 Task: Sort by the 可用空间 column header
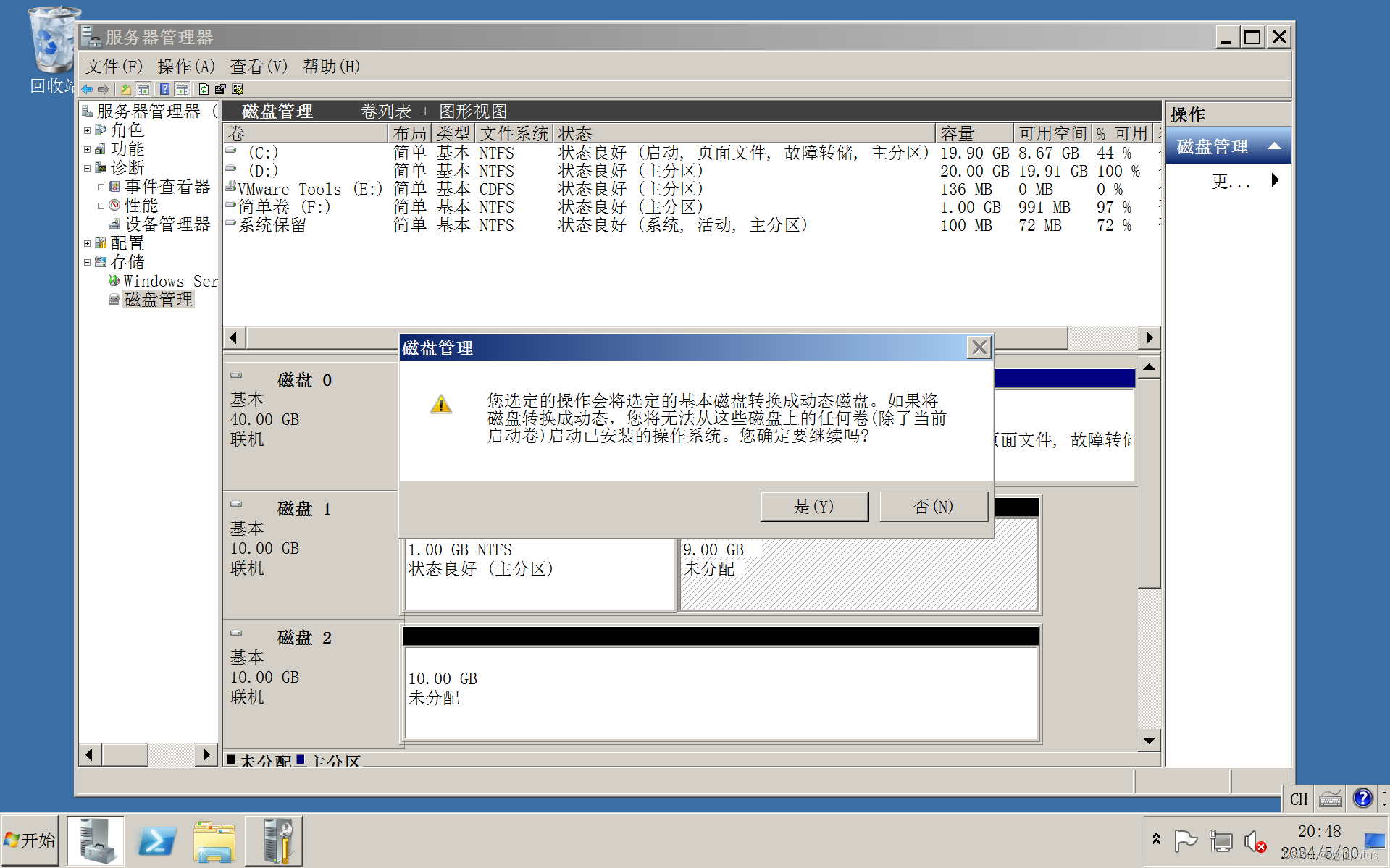(x=1053, y=134)
